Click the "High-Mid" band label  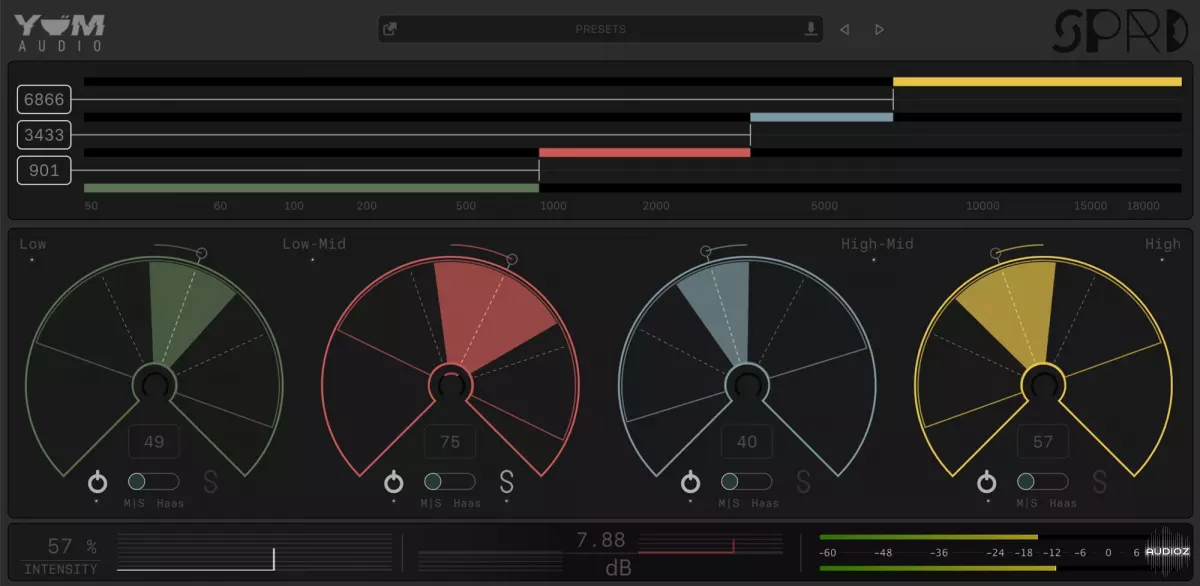[x=877, y=244]
